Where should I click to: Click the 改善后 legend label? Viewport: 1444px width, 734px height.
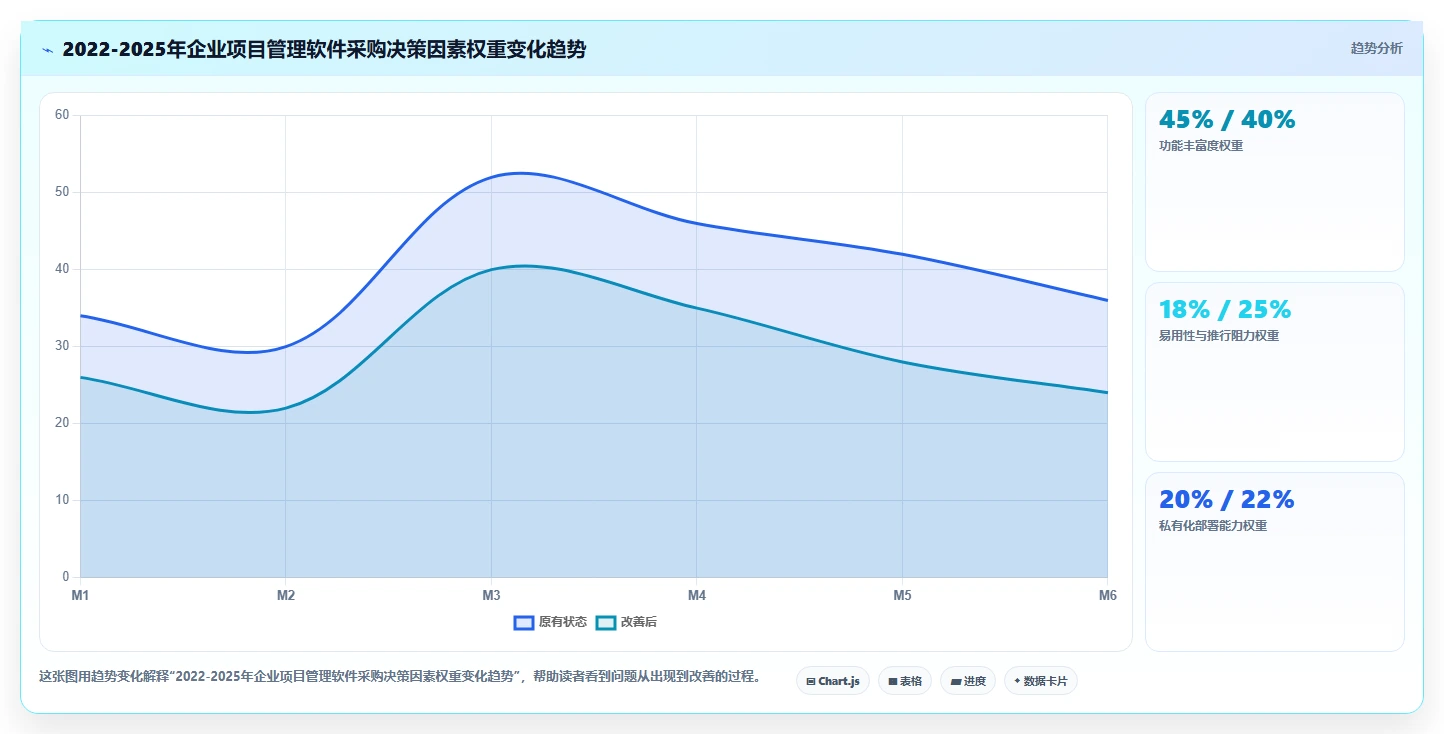pyautogui.click(x=639, y=622)
